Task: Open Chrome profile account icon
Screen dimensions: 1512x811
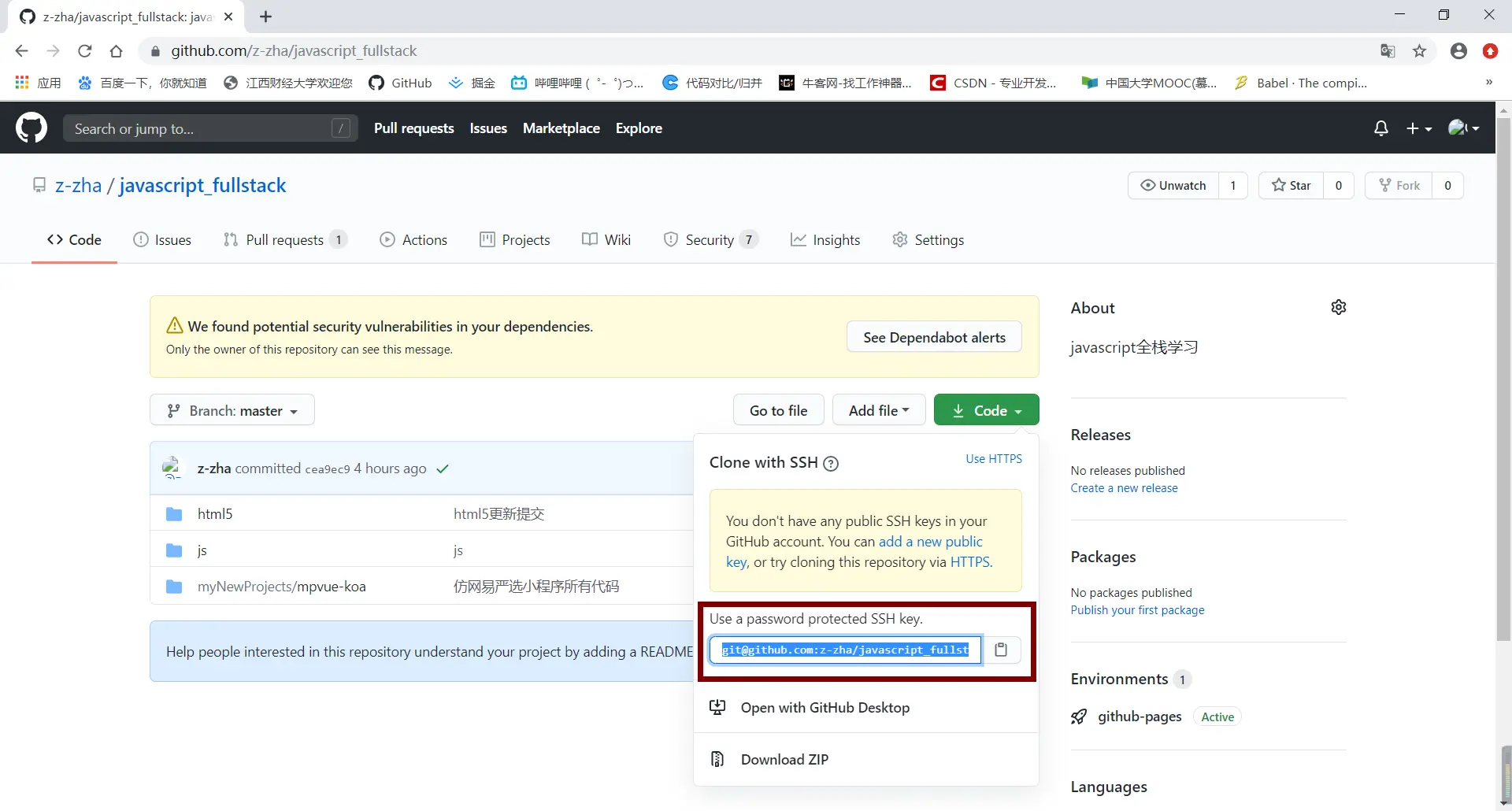Action: click(1458, 51)
